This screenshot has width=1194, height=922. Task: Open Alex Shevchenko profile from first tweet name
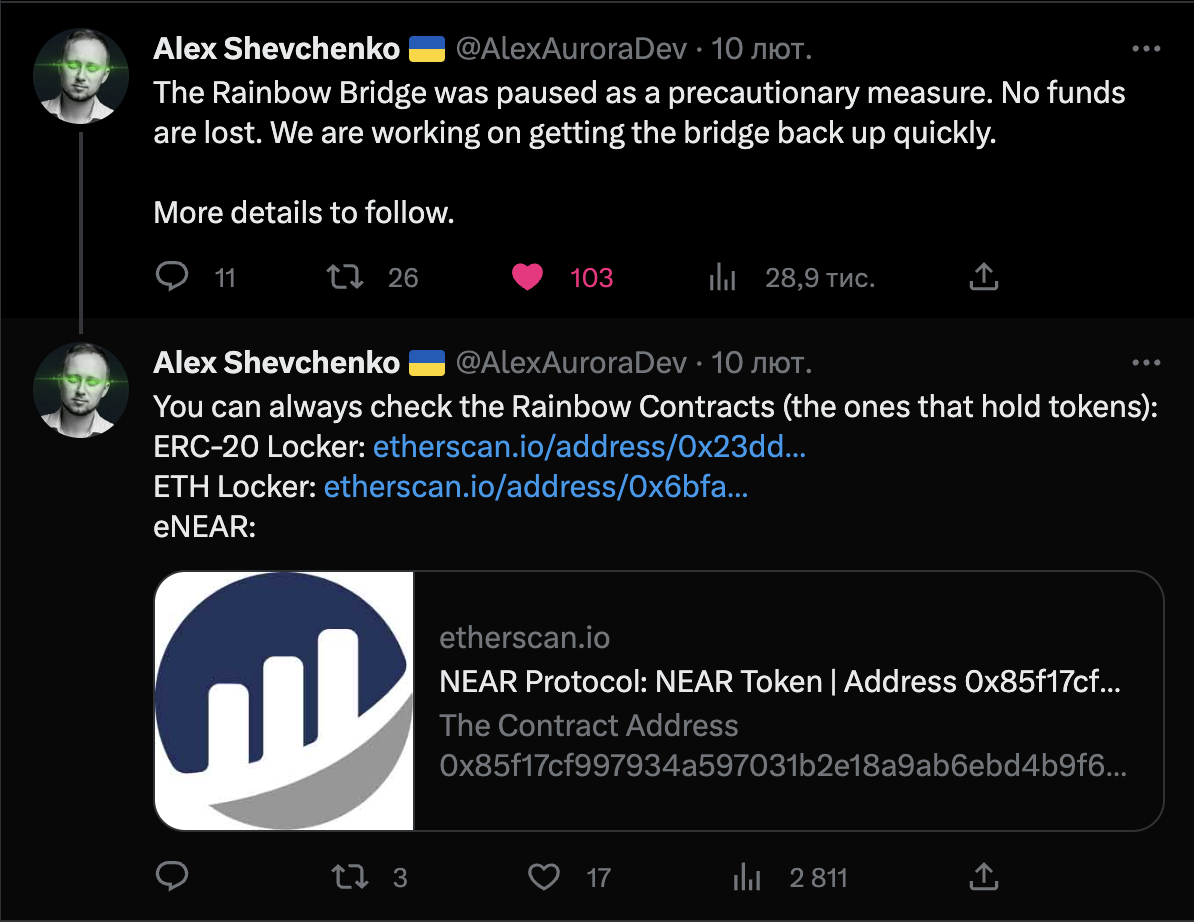point(276,49)
